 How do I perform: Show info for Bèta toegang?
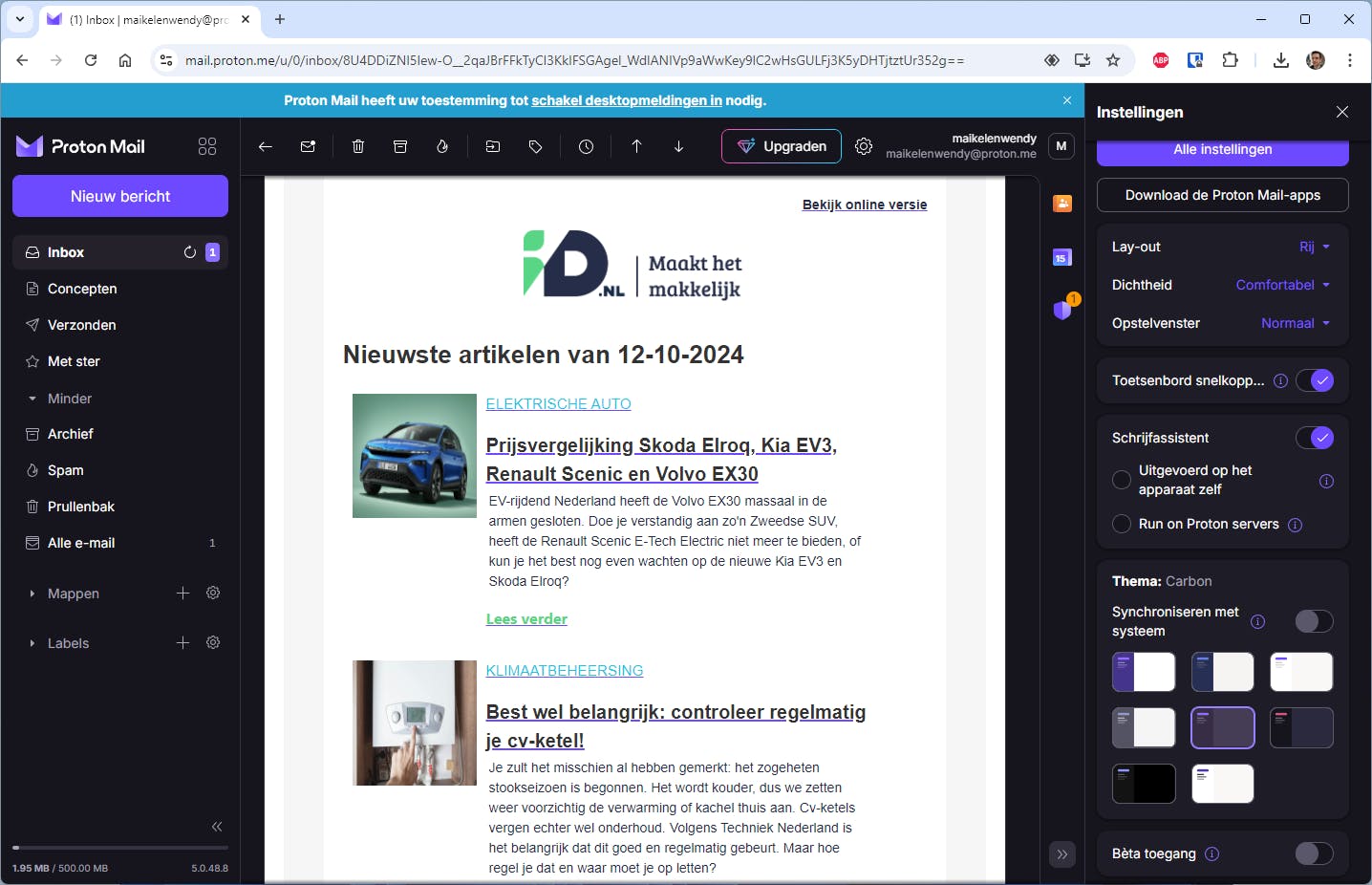pos(1211,853)
